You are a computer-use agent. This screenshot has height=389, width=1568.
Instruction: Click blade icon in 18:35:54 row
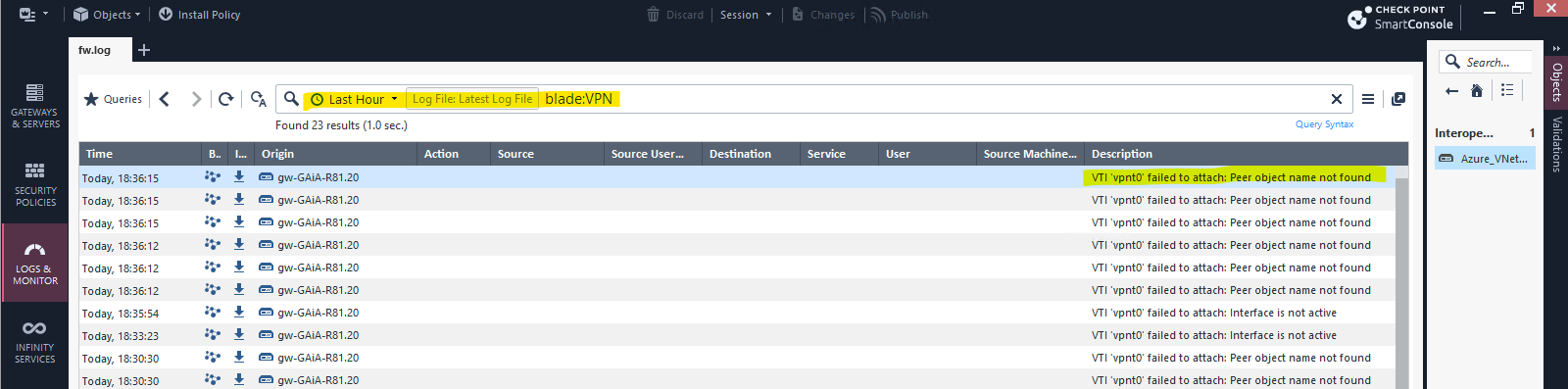[x=213, y=313]
